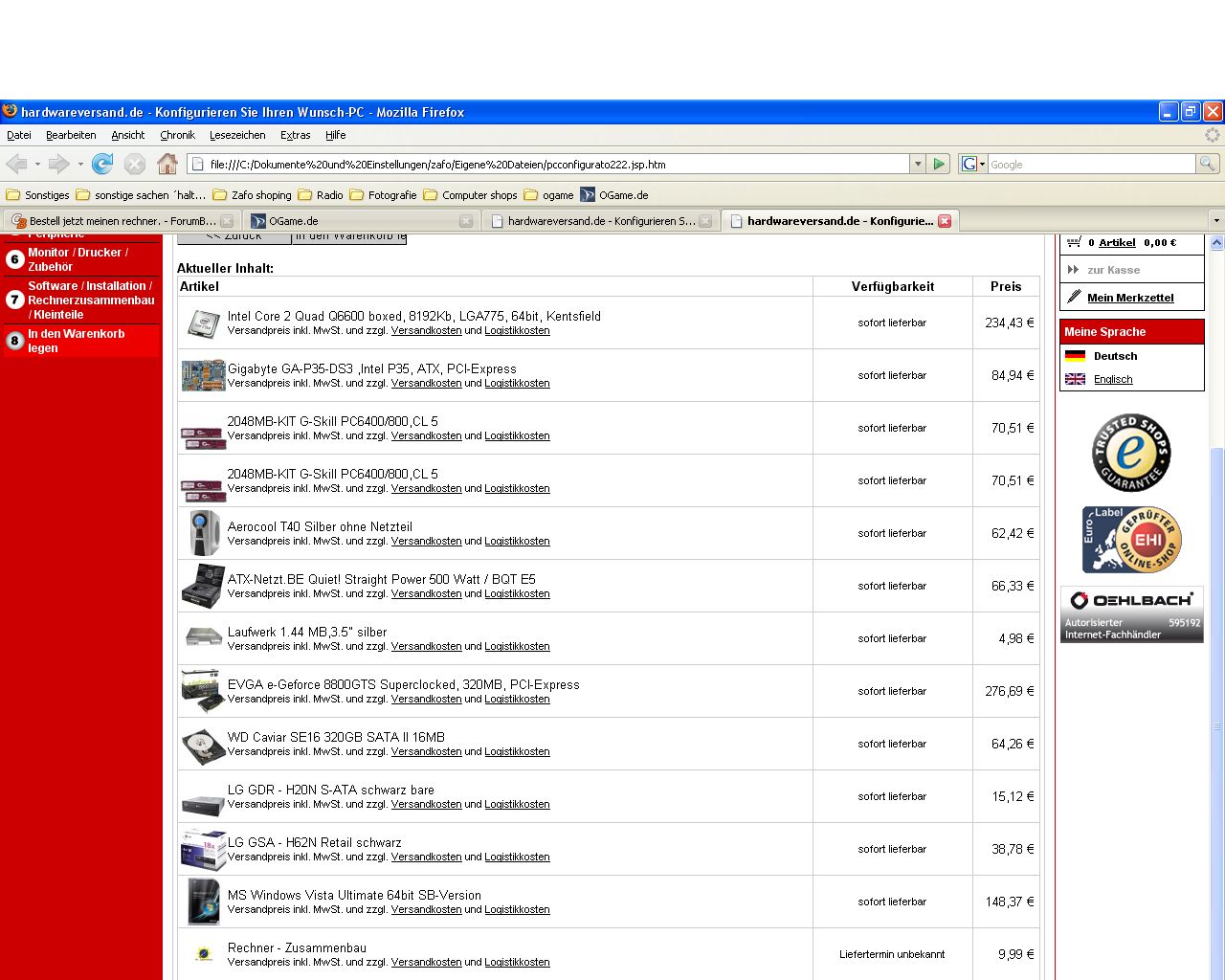Click Versandkosten link in Intel Core row

[x=426, y=331]
